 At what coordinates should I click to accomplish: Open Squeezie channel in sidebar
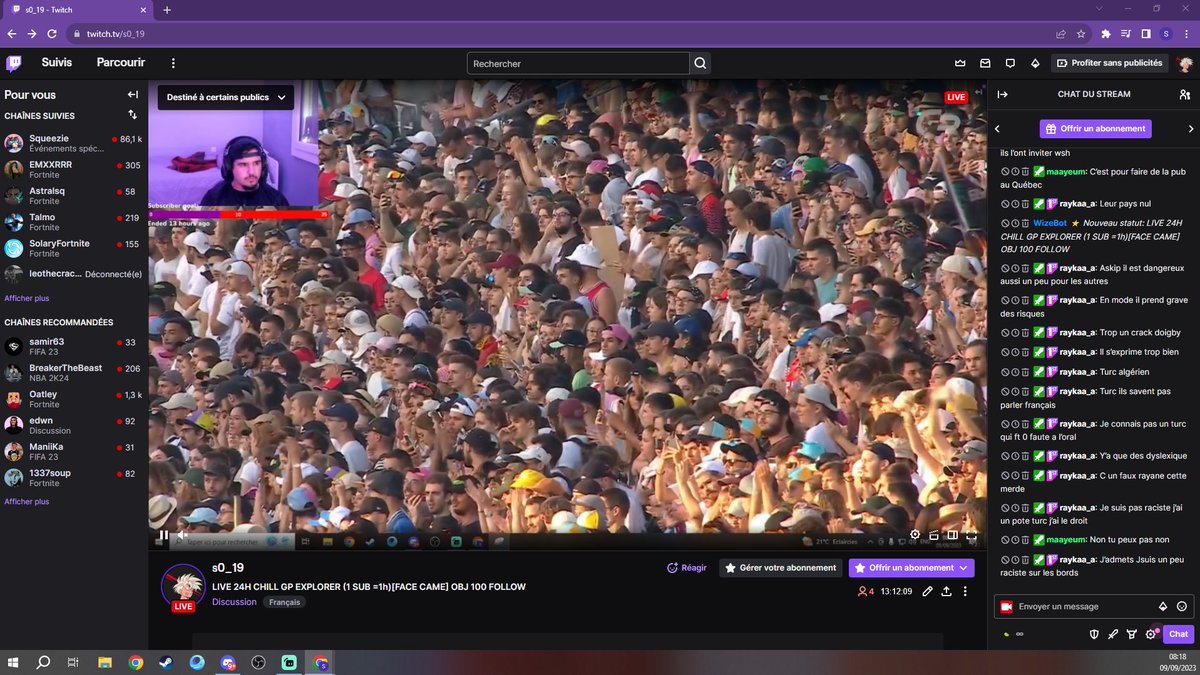73,143
